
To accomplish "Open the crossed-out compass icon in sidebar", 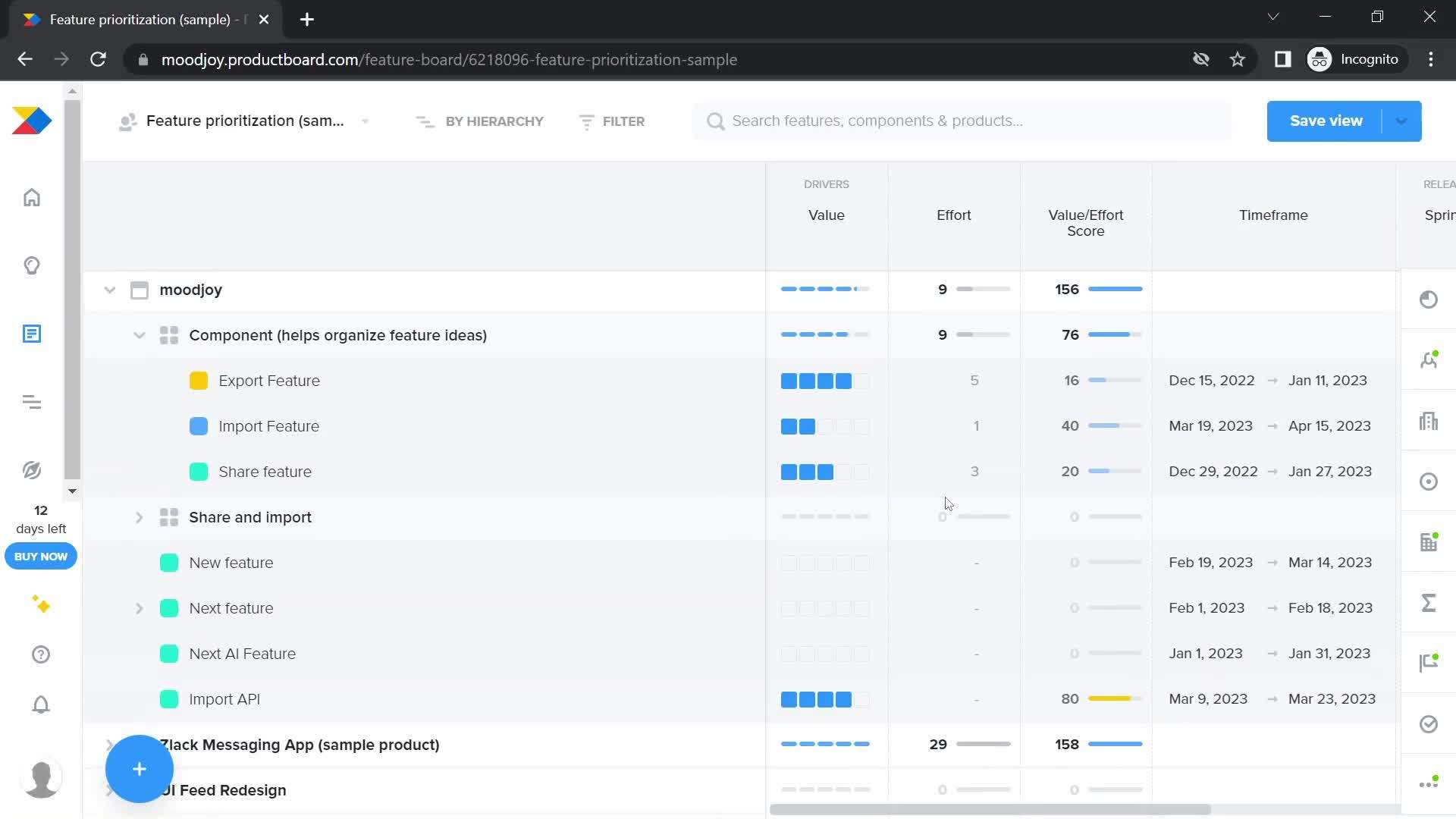I will point(32,470).
